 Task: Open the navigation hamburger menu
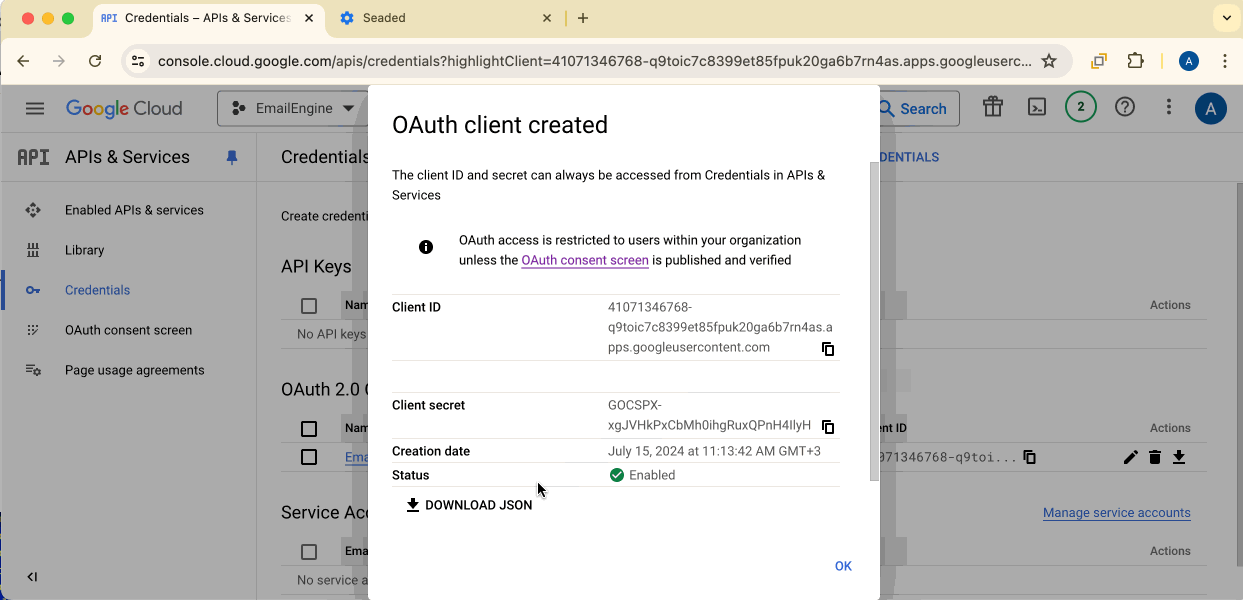pos(35,108)
